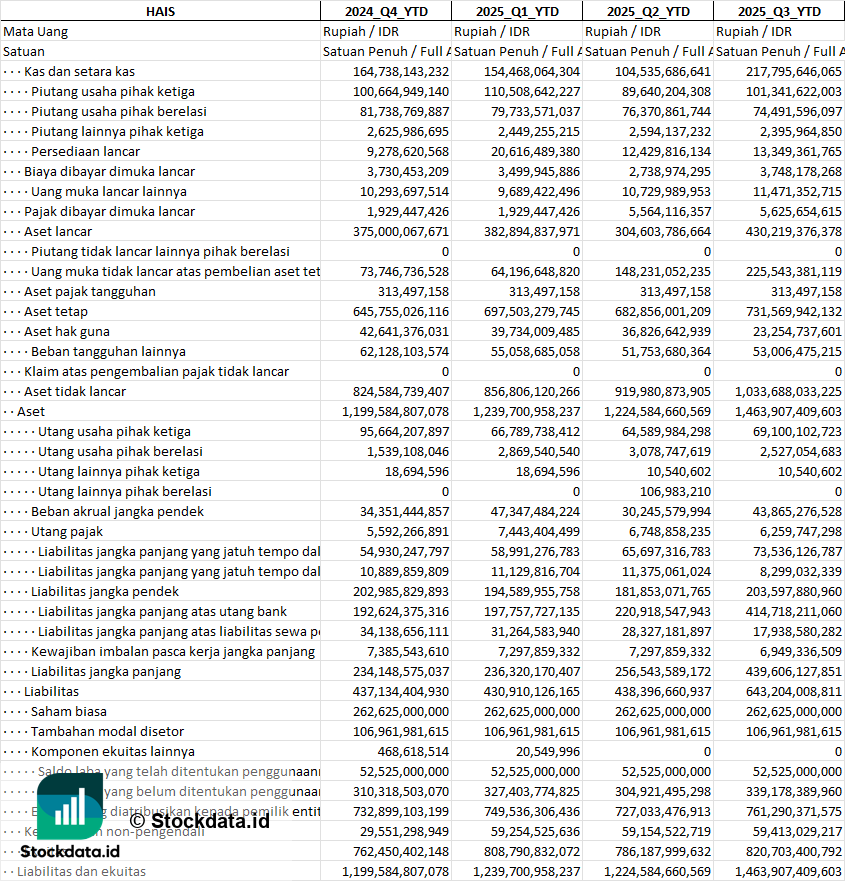The width and height of the screenshot is (845, 881).
Task: Select Liabilitas dan ekuitas label
Action: coord(81,871)
